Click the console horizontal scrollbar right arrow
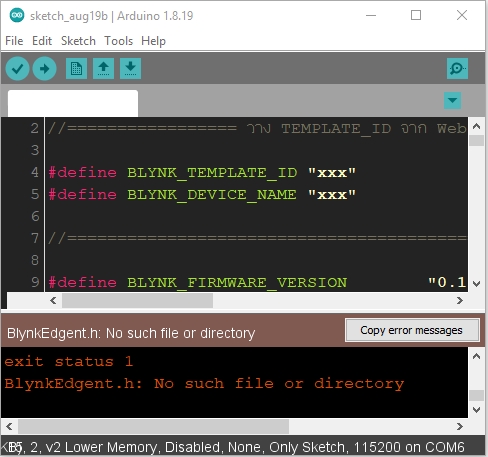 click(460, 426)
